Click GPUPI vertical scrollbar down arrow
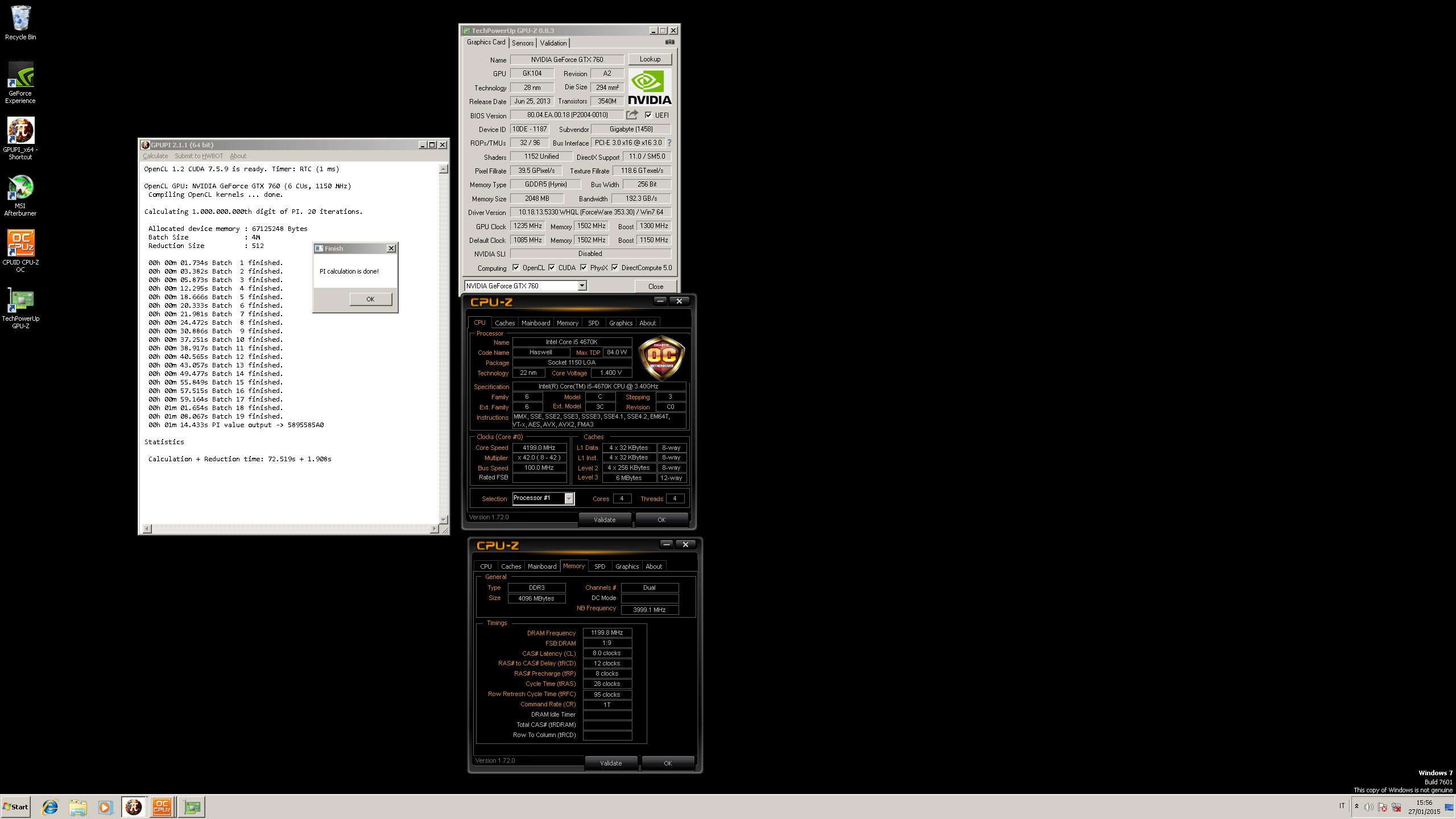This screenshot has height=819, width=1456. coord(444,519)
